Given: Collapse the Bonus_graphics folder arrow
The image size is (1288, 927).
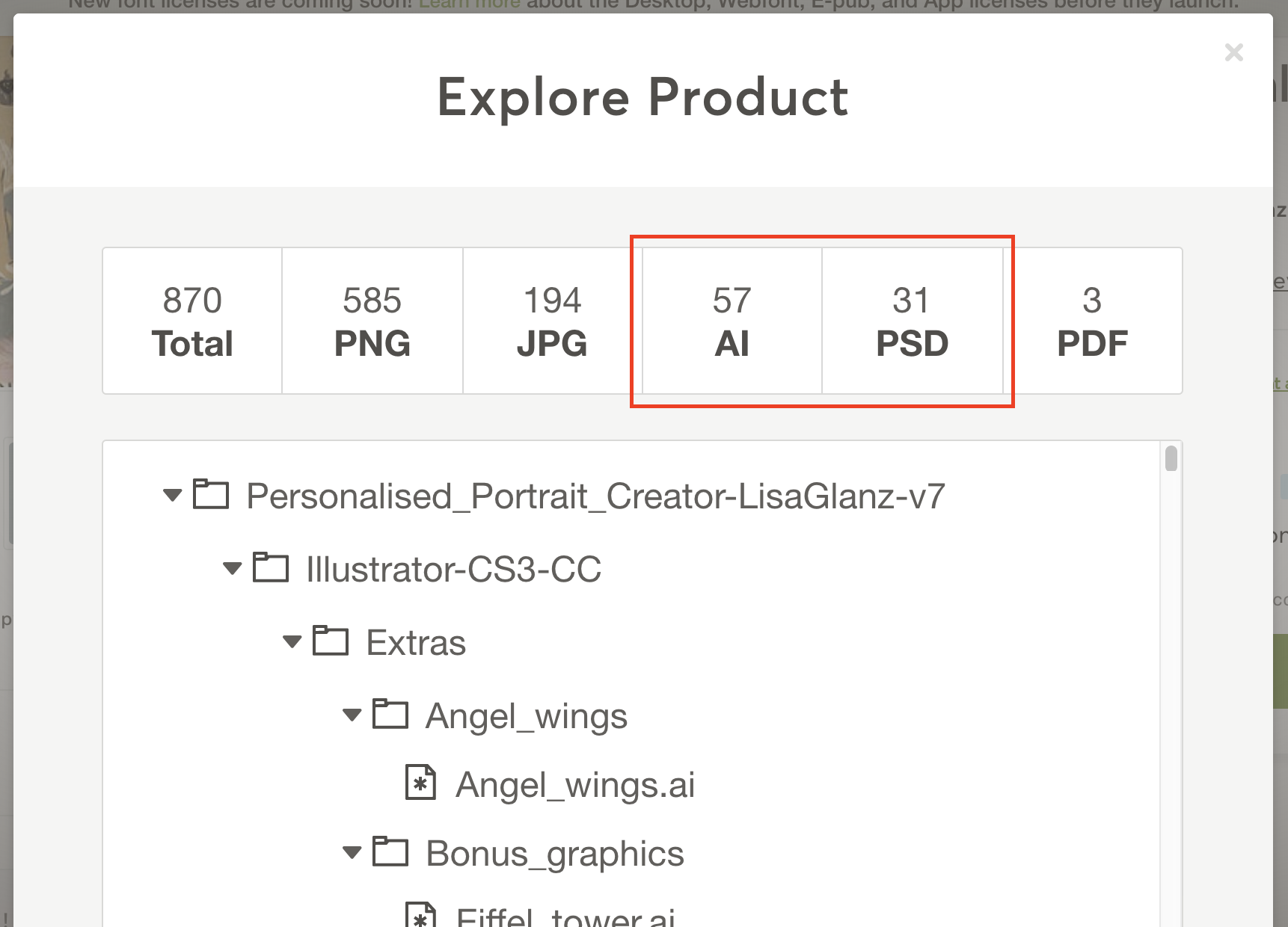Looking at the screenshot, I should point(352,852).
